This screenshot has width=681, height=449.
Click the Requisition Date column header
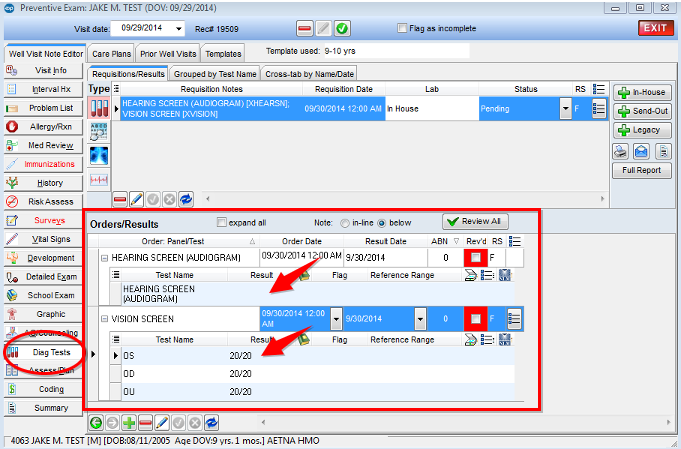[x=344, y=89]
